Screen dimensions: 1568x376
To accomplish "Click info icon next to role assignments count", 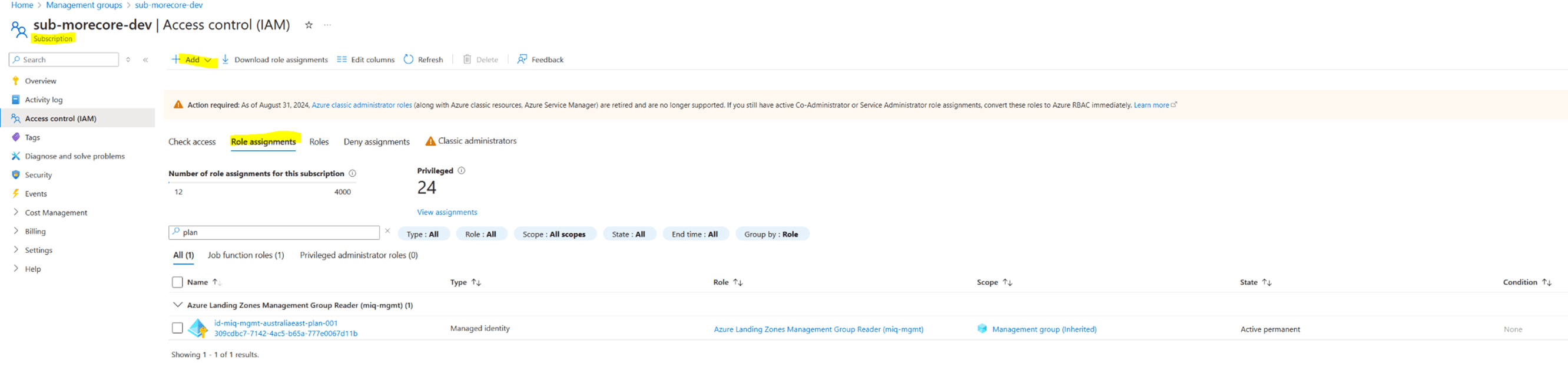I will pyautogui.click(x=353, y=173).
